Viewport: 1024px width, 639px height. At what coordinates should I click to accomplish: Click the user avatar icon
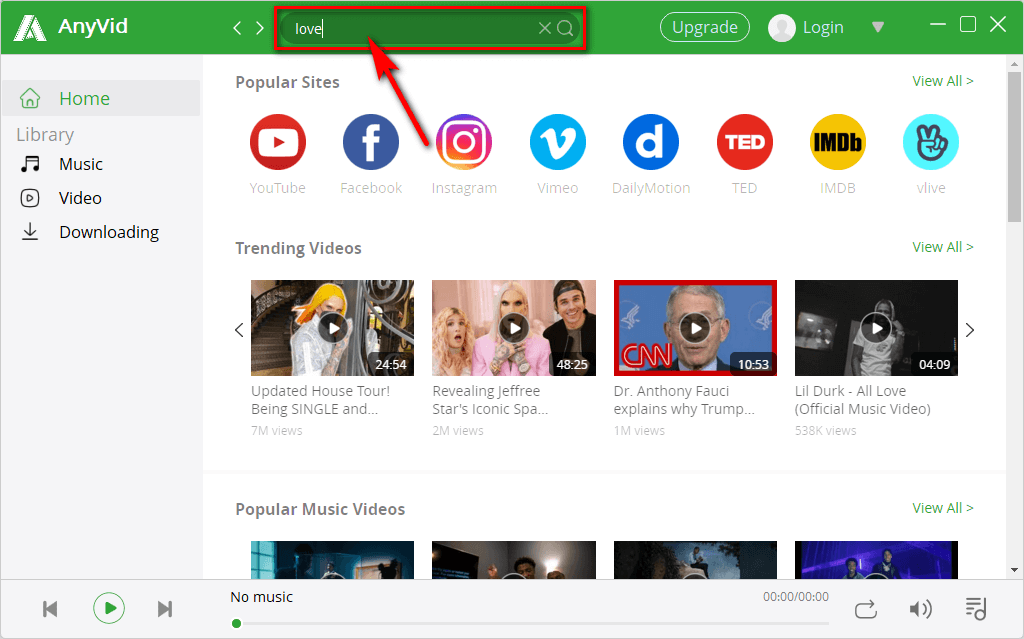(x=782, y=27)
